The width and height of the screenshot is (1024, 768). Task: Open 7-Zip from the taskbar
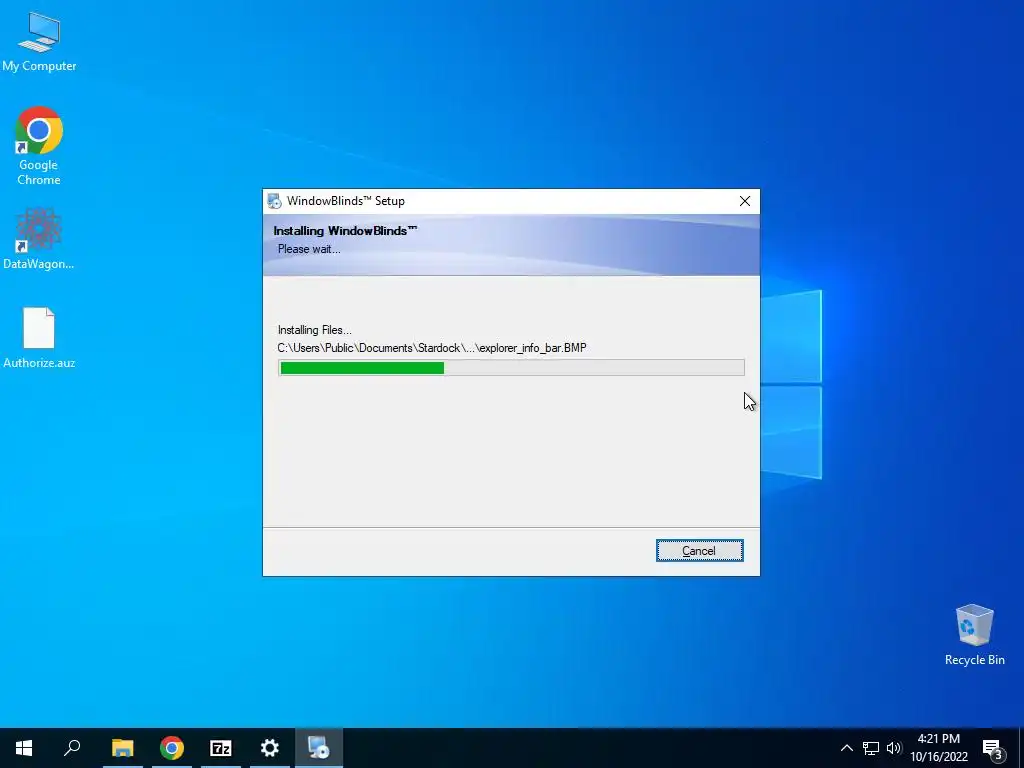[221, 748]
